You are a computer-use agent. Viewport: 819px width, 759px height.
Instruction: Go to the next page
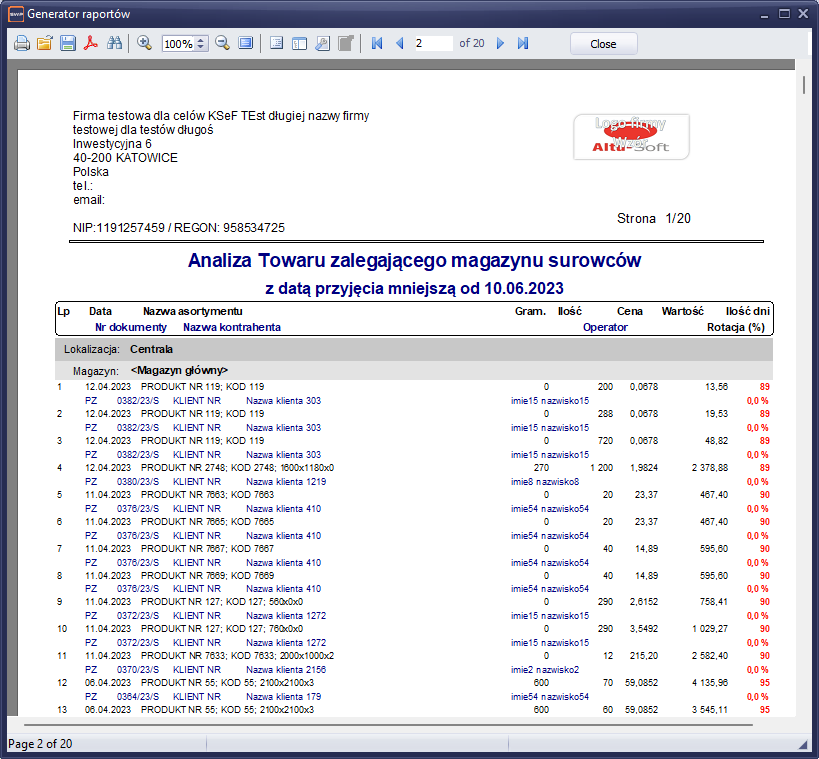coord(500,44)
